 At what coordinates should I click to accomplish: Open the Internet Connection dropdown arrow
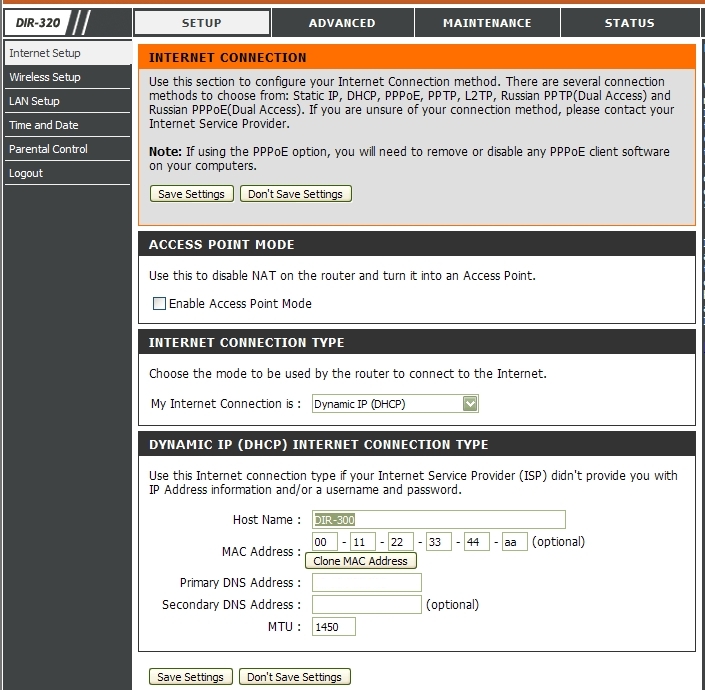[x=470, y=404]
